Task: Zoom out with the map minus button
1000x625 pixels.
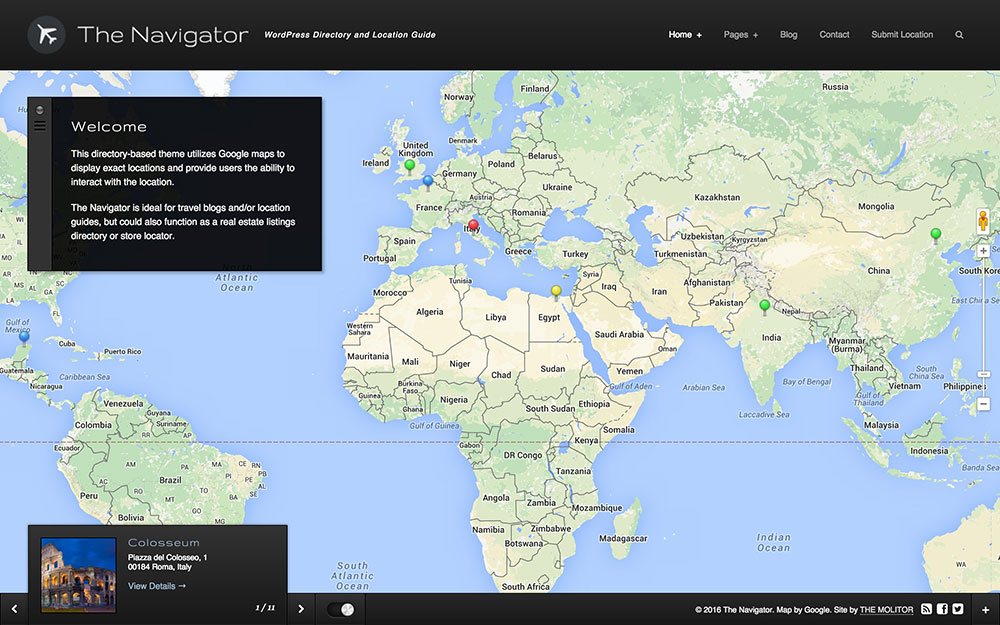Action: coord(983,404)
